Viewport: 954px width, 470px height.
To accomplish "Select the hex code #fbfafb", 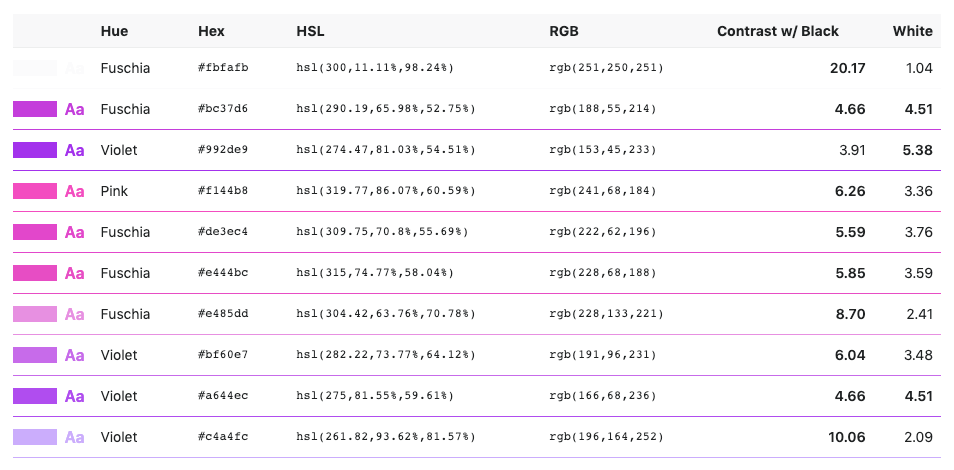I will (223, 68).
